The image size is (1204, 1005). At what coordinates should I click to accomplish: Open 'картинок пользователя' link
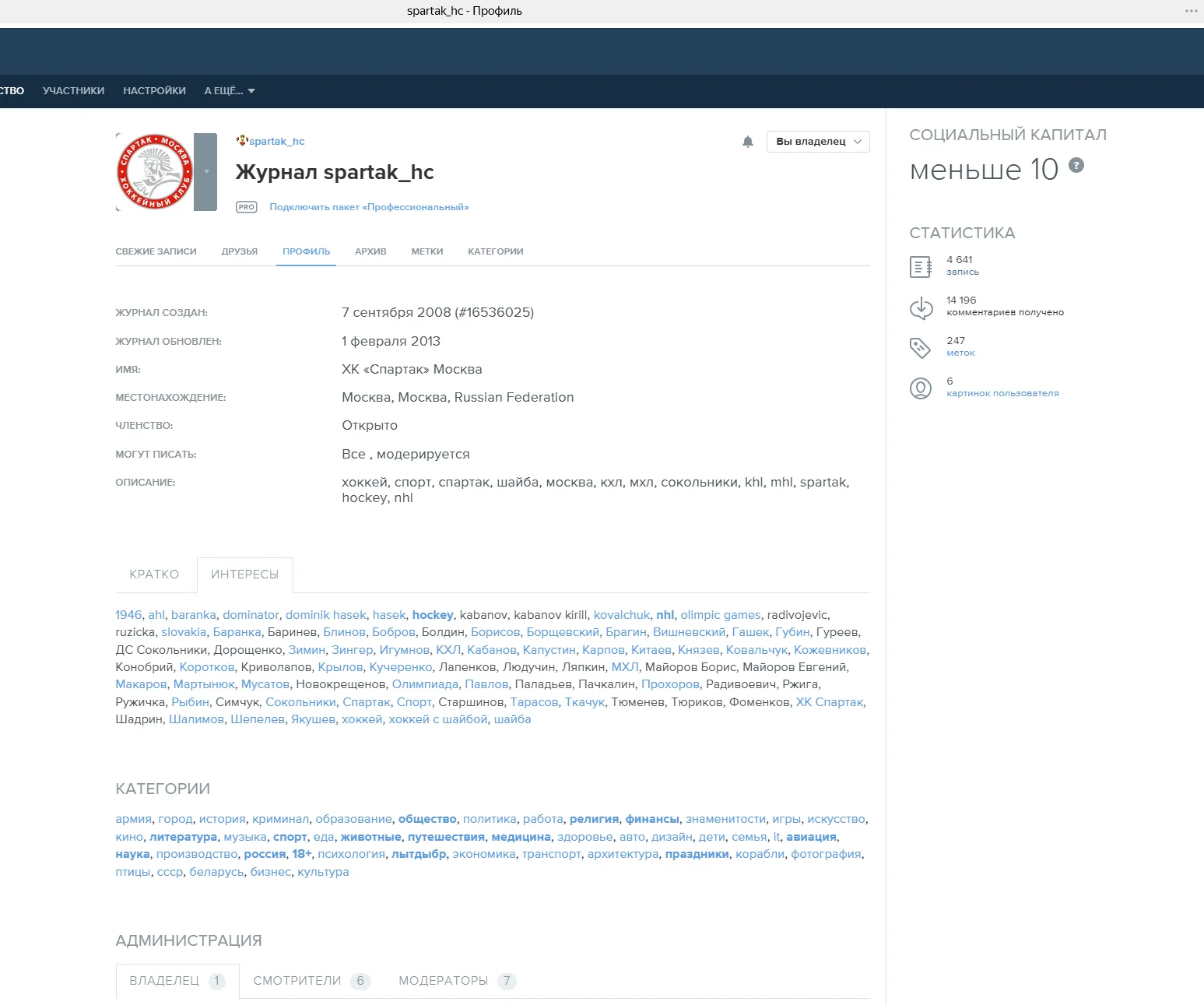pyautogui.click(x=1002, y=394)
